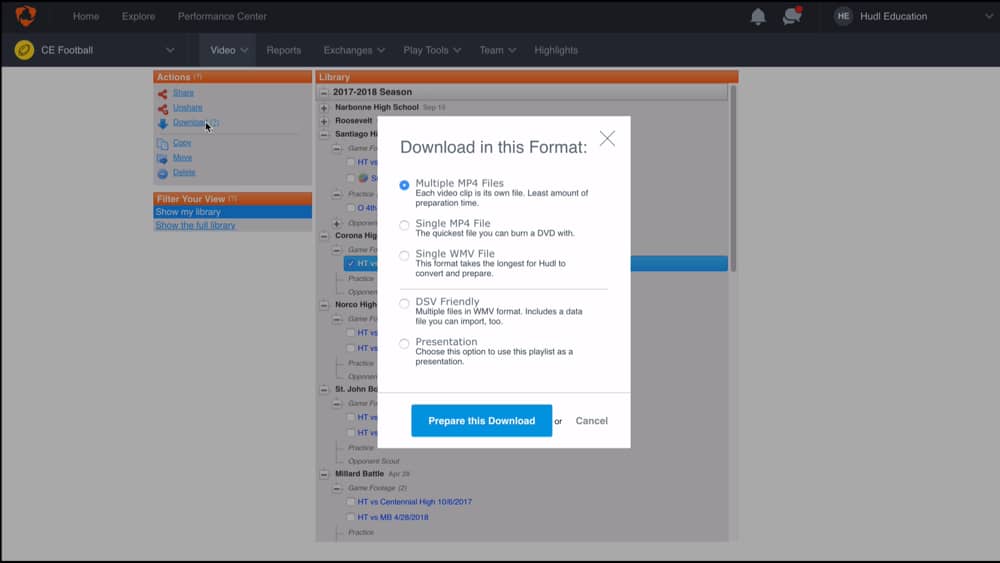Select Multiple MP4 Files option
The image size is (1000, 563).
pos(404,185)
